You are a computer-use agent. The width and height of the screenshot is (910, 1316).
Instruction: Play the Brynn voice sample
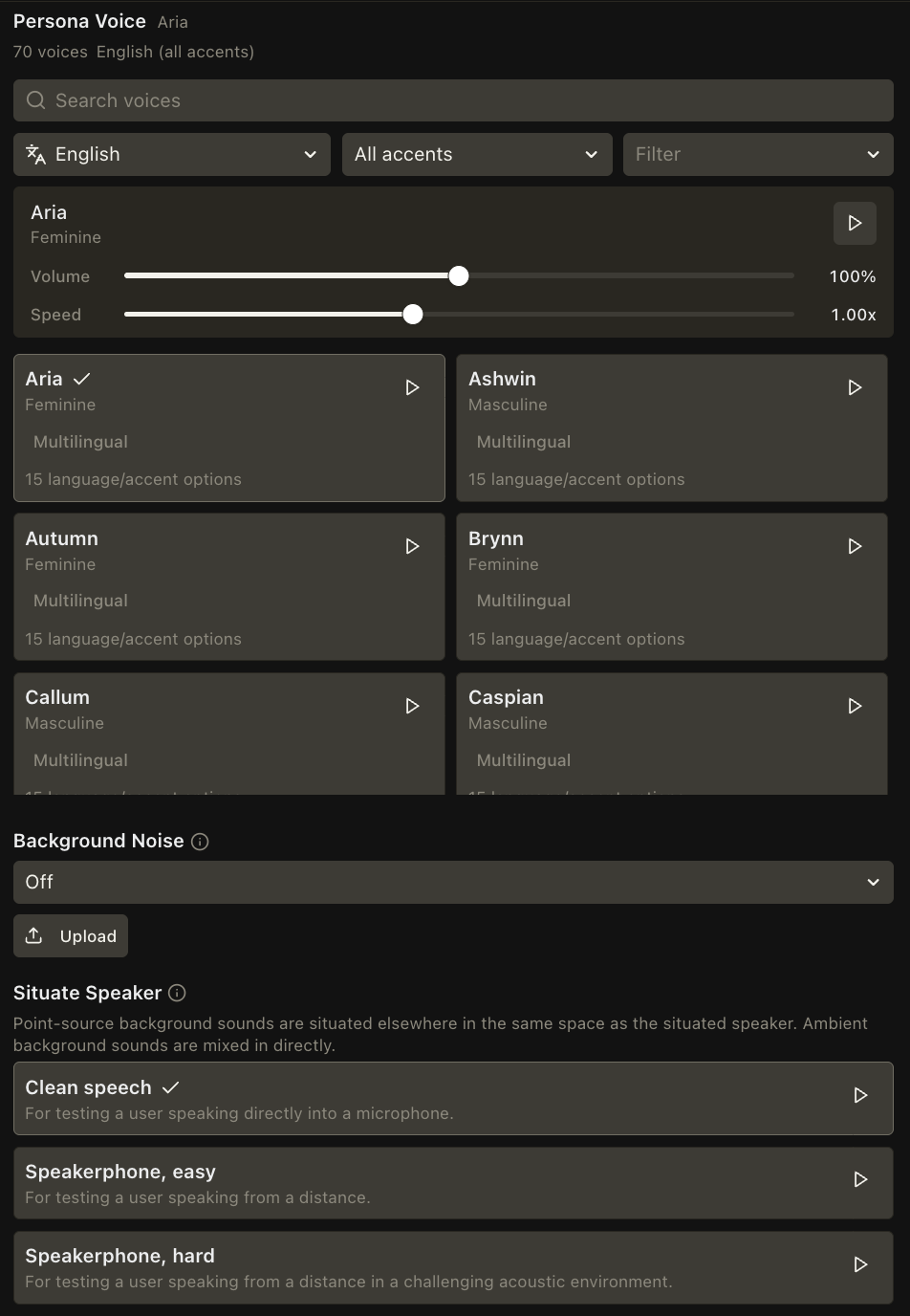855,546
